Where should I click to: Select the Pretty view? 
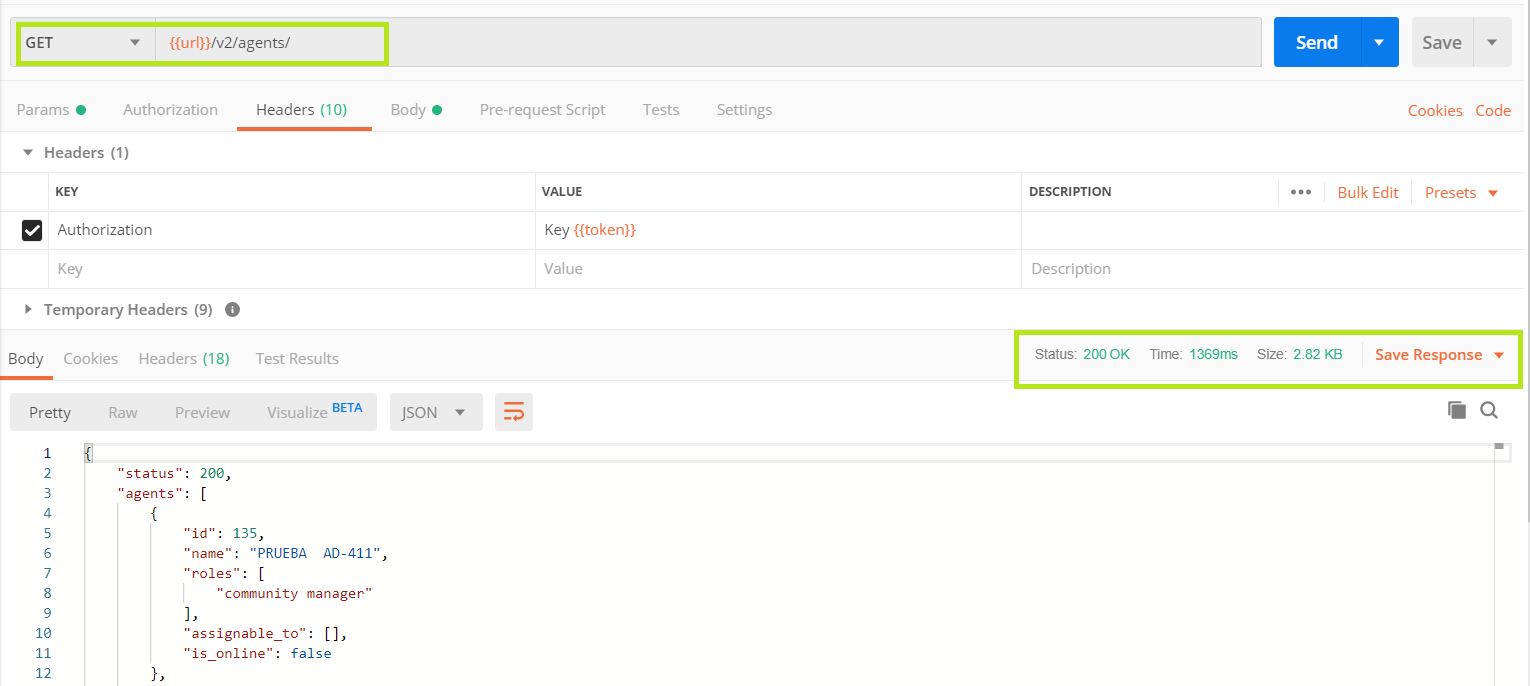point(50,412)
